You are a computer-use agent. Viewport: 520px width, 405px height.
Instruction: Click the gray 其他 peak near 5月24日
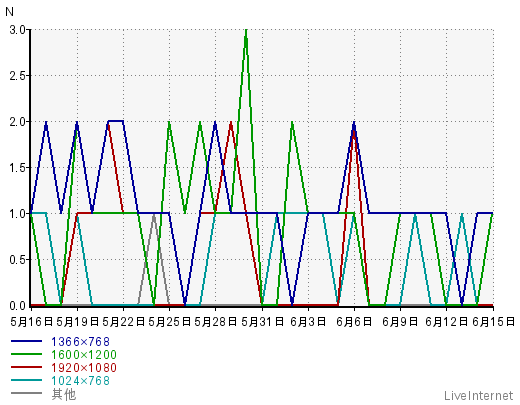154,215
